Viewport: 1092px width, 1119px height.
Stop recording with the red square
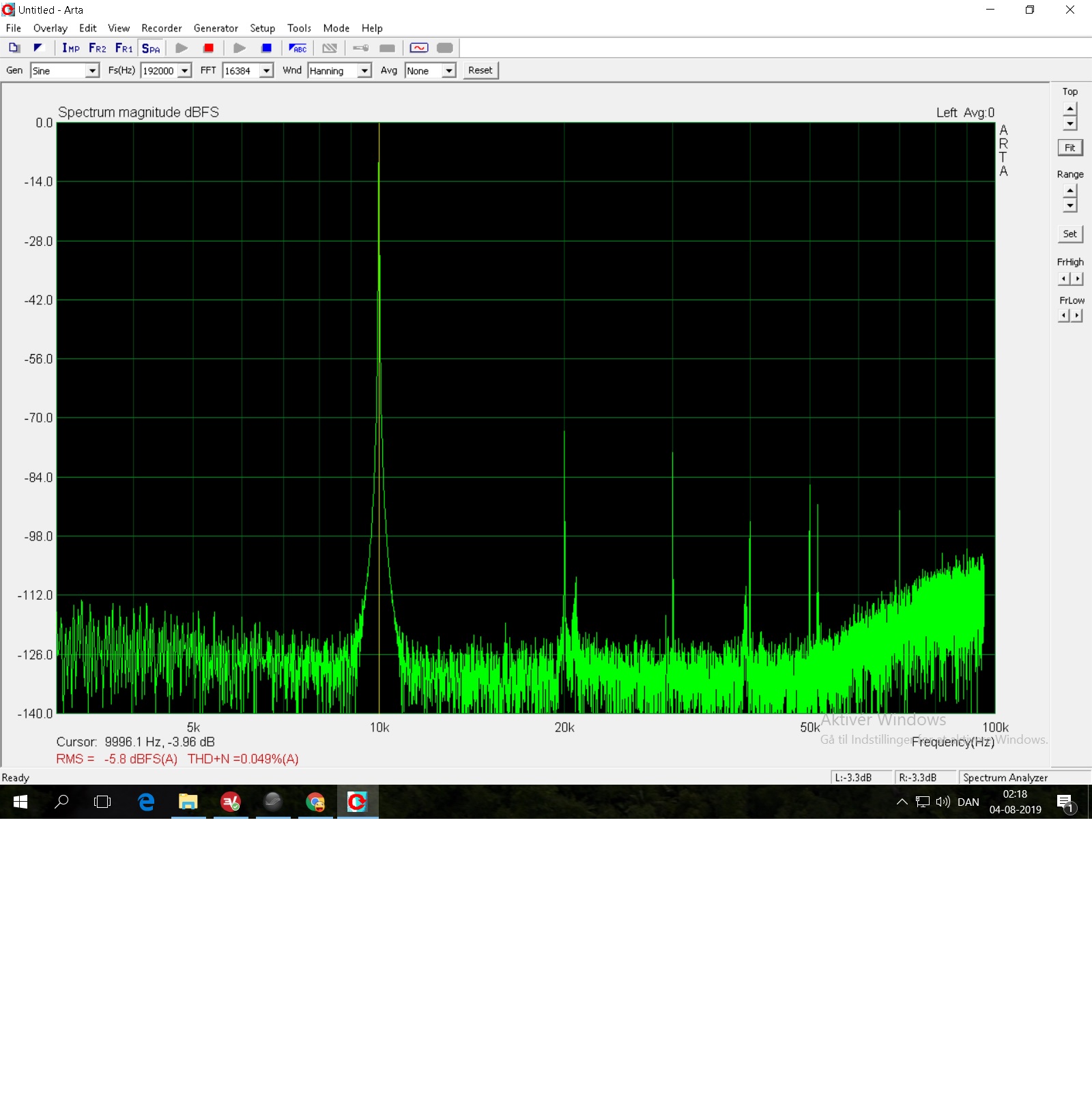coord(208,48)
